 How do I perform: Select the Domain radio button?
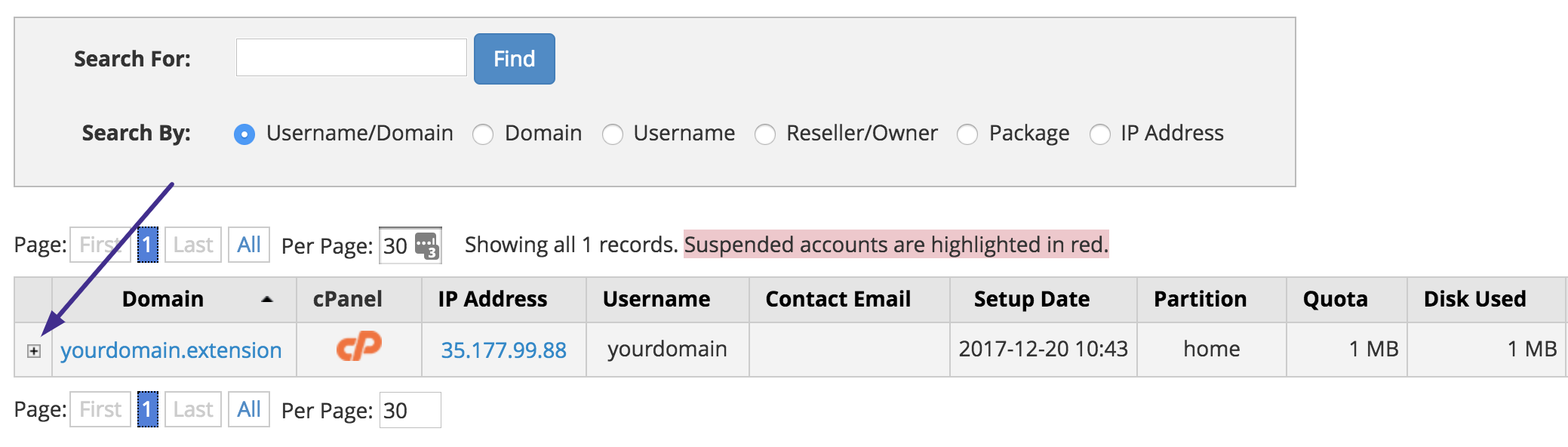(483, 134)
